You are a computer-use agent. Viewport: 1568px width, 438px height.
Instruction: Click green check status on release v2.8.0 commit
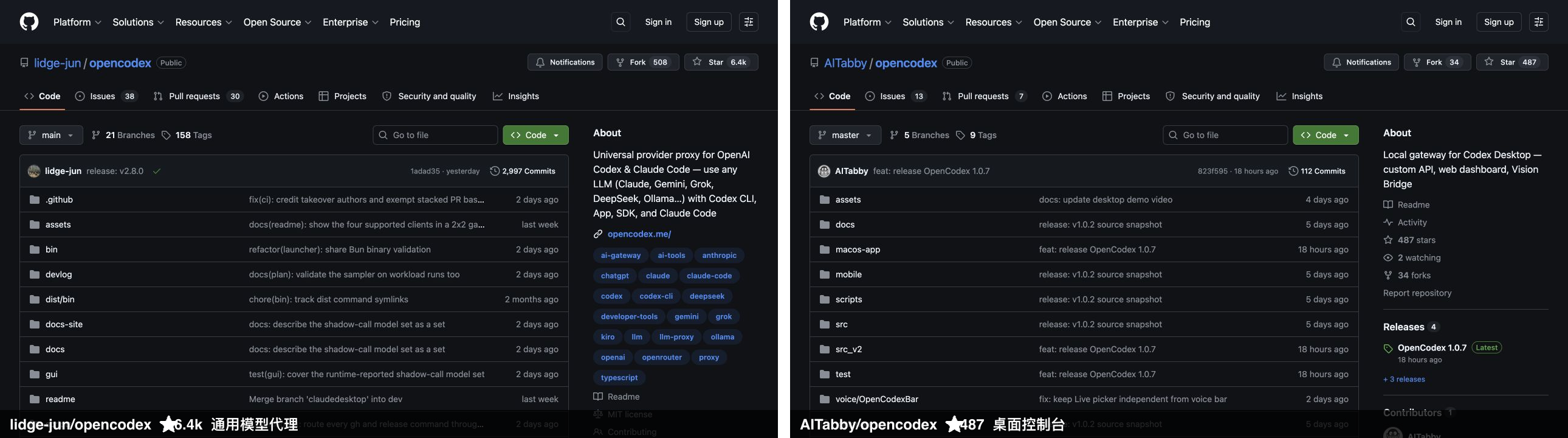coord(157,171)
